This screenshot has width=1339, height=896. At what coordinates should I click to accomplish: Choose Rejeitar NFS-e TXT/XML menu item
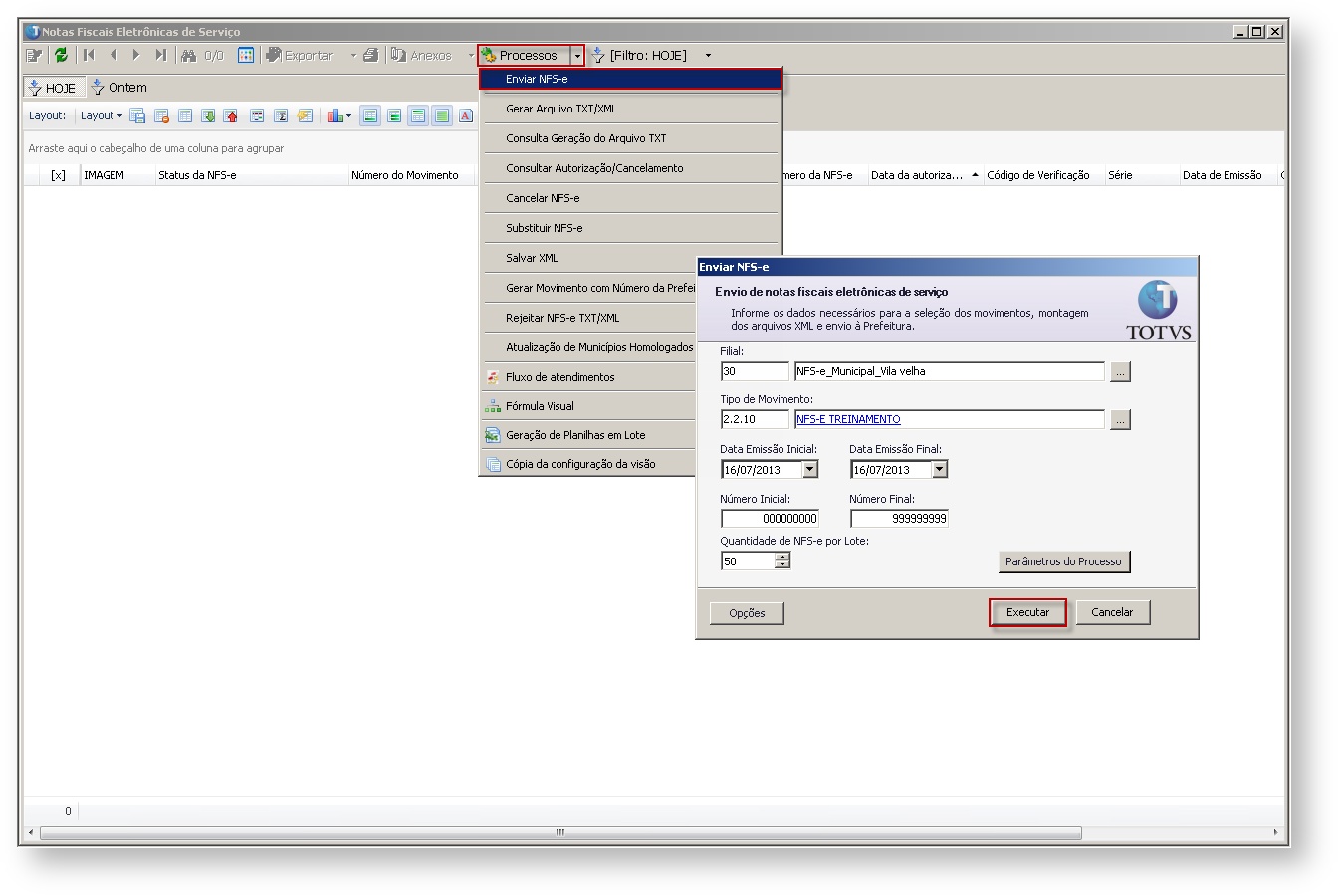589,318
